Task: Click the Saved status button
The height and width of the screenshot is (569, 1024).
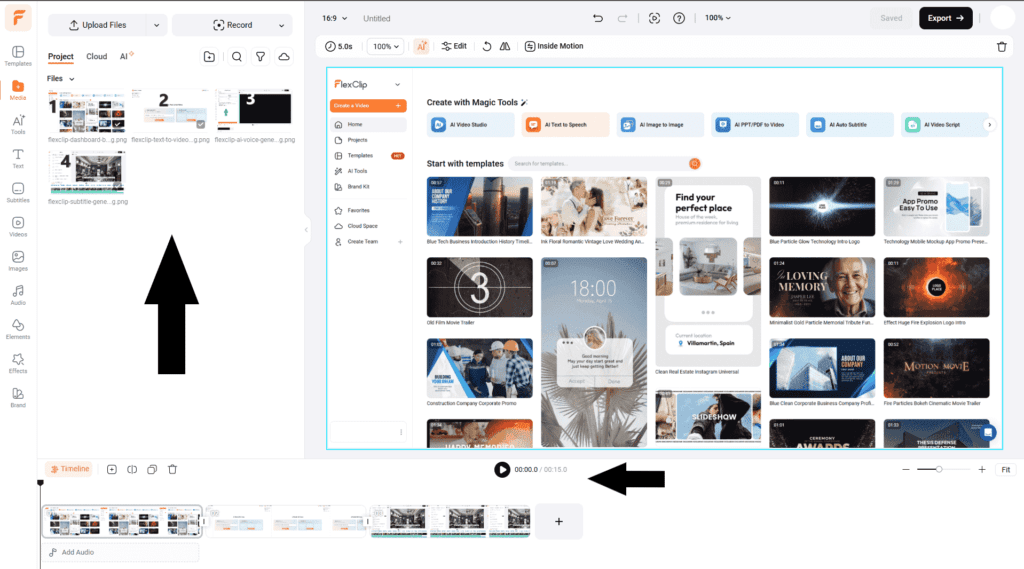Action: [891, 18]
